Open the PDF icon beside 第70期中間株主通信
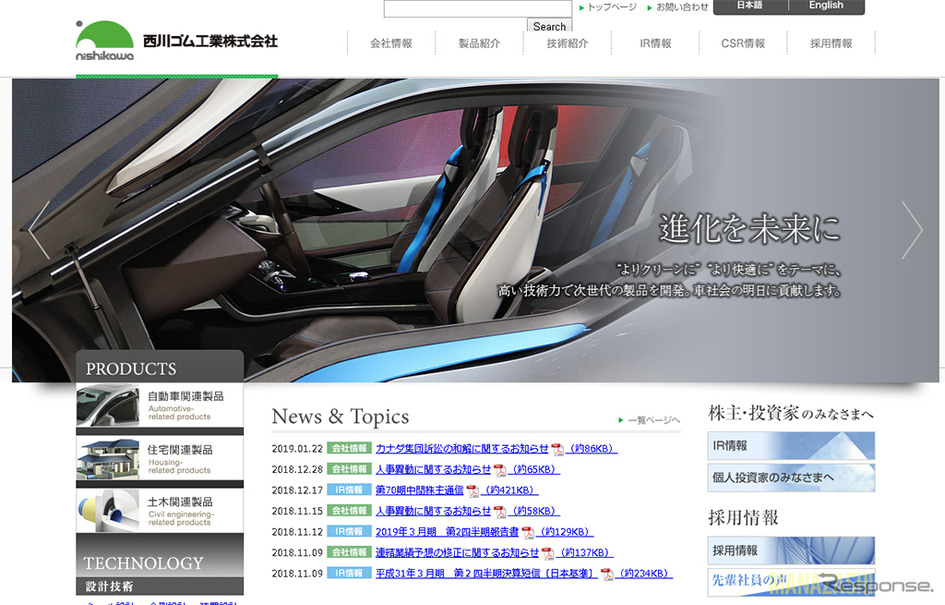 472,491
